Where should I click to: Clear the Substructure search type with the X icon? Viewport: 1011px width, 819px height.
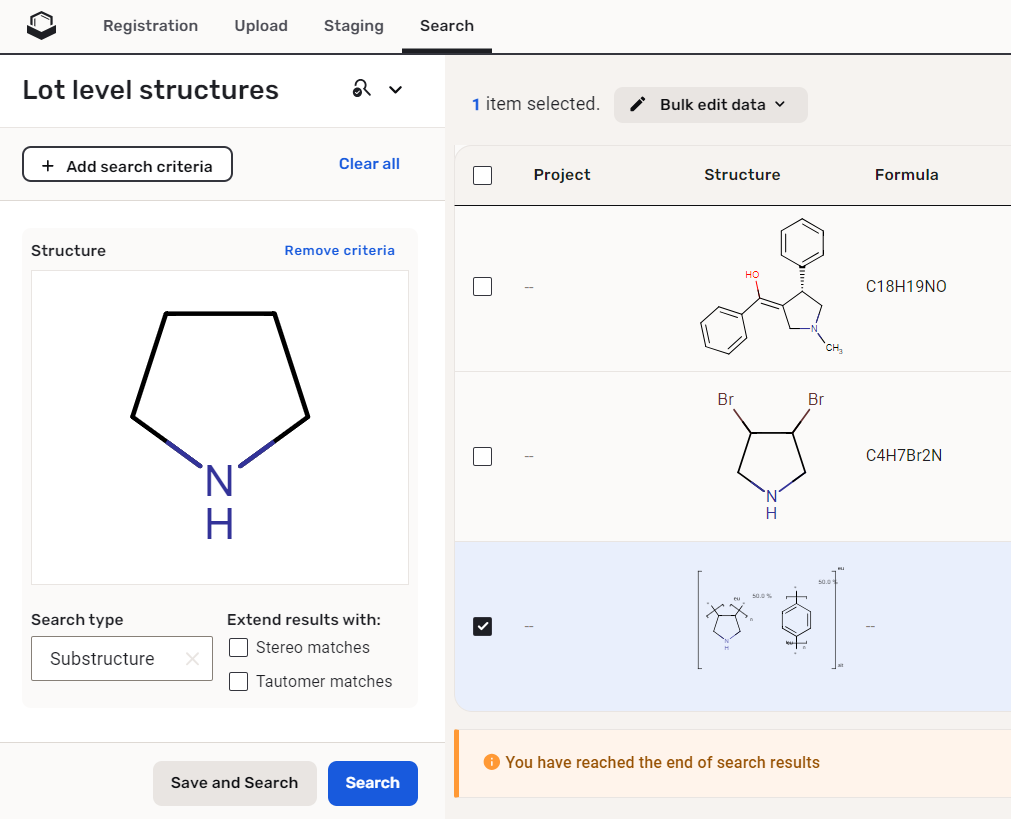(191, 658)
